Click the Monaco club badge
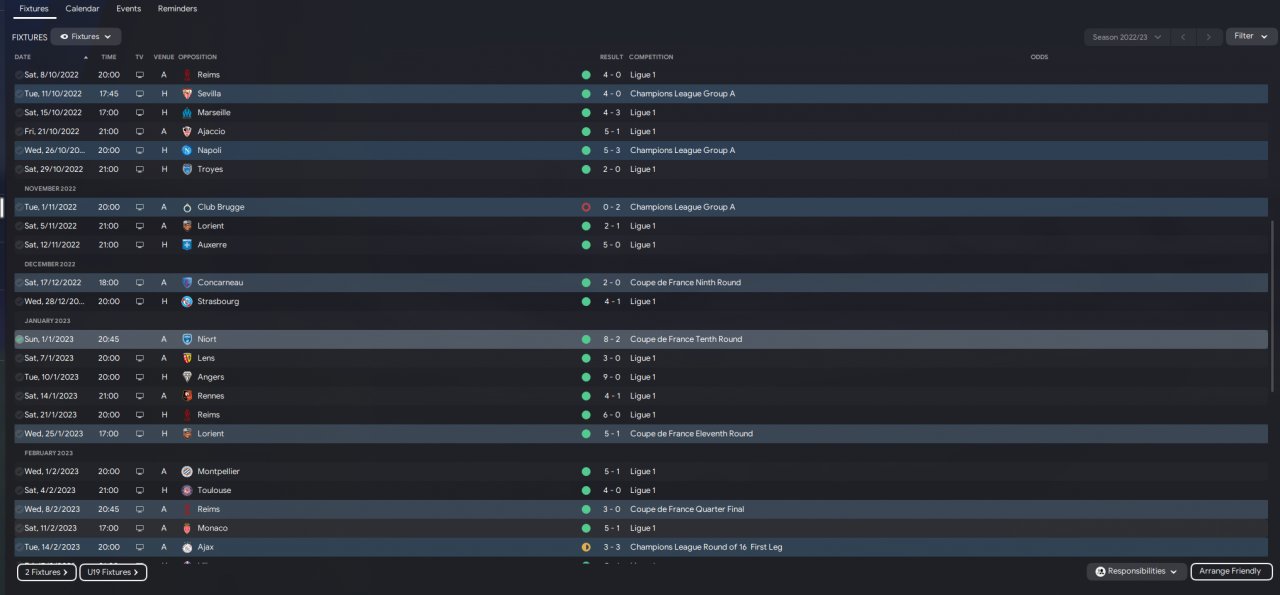The image size is (1280, 595). [x=187, y=528]
